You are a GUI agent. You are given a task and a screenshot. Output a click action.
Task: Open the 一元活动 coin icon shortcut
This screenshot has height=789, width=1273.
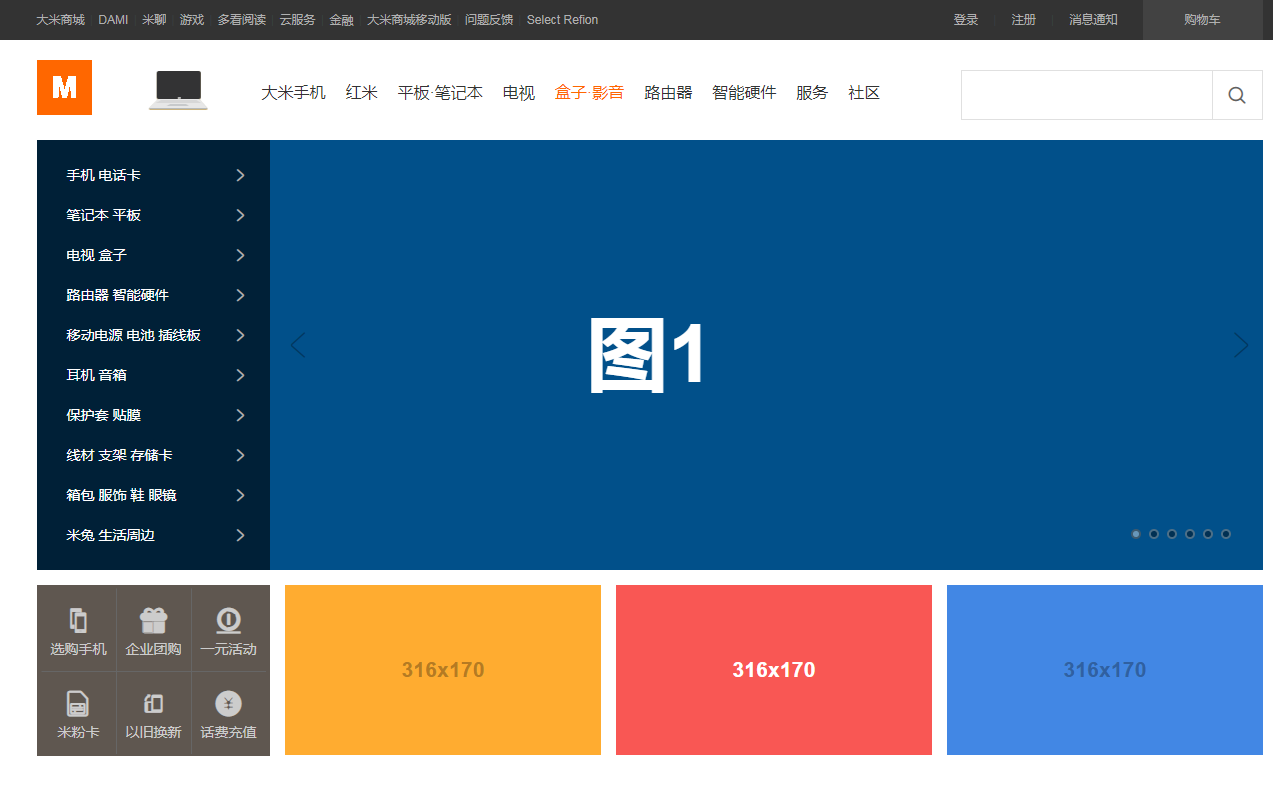(x=228, y=621)
